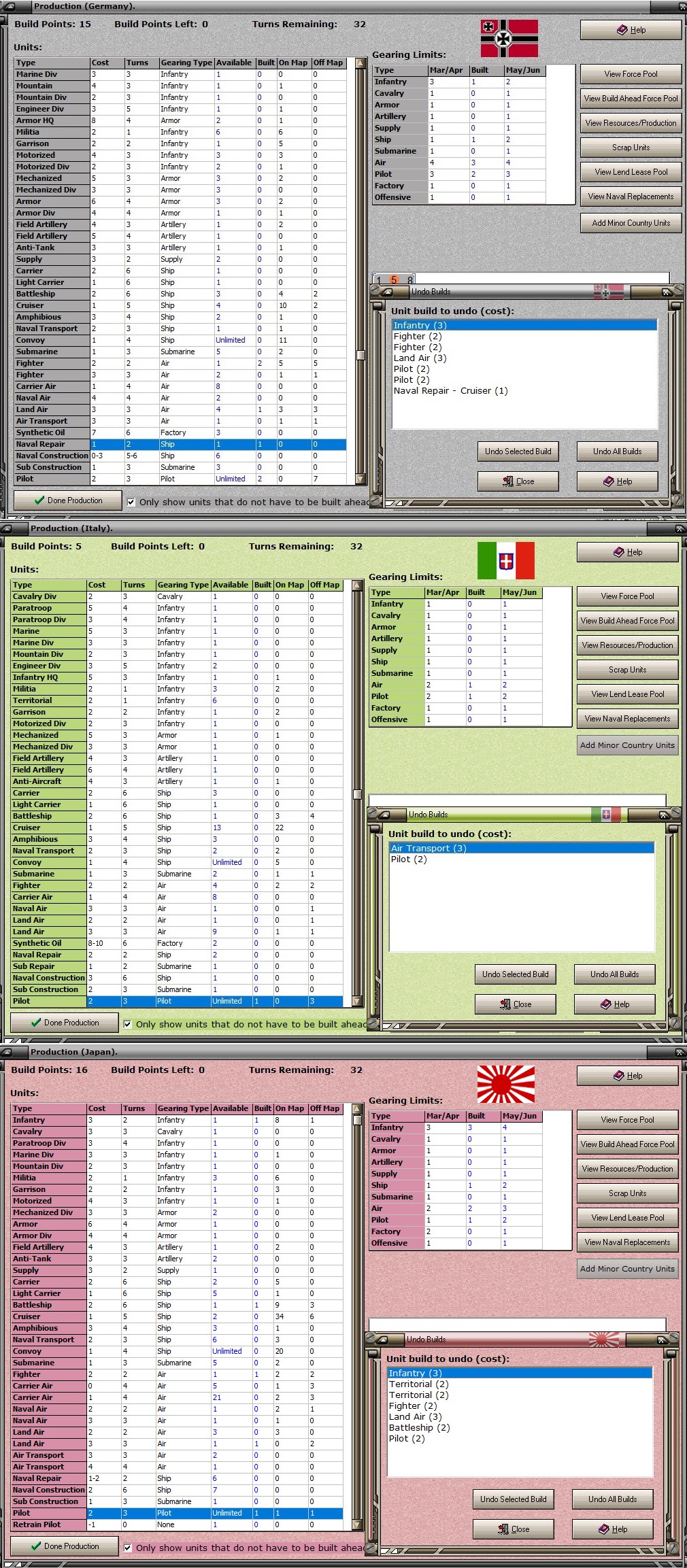The image size is (687, 1568).
Task: Open Help at top of Italy production window
Action: pyautogui.click(x=627, y=552)
